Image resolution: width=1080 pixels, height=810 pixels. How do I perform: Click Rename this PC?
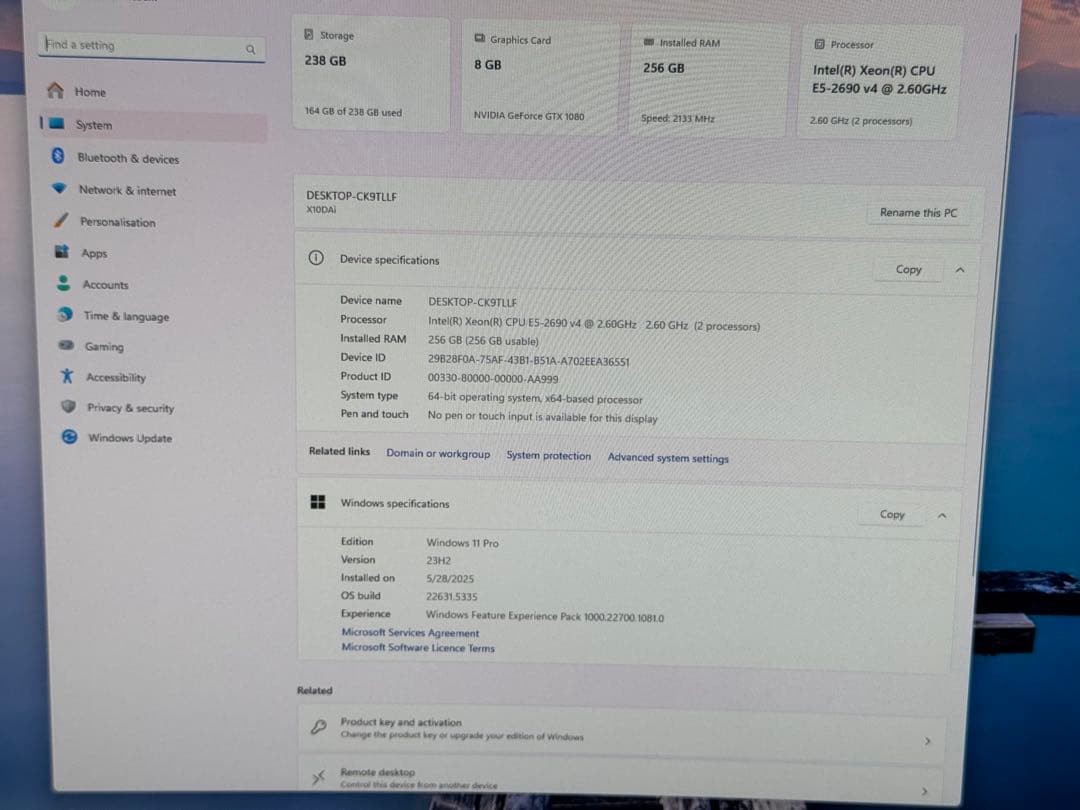[917, 212]
